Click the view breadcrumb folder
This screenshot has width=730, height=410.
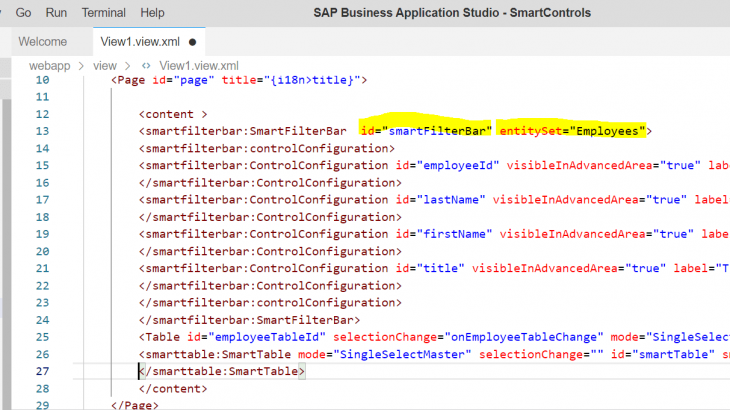(105, 66)
